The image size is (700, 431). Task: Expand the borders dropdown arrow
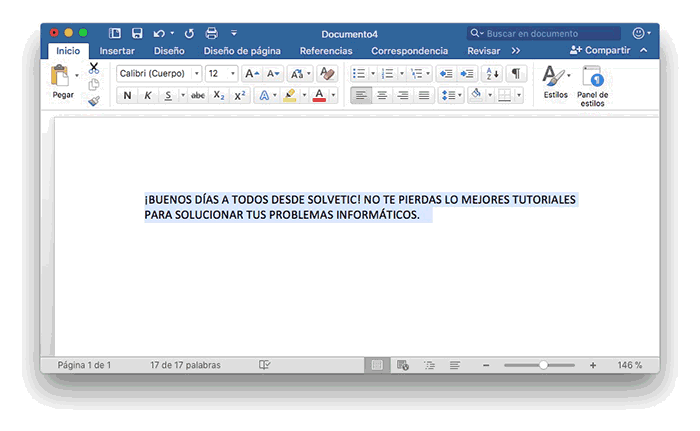519,95
